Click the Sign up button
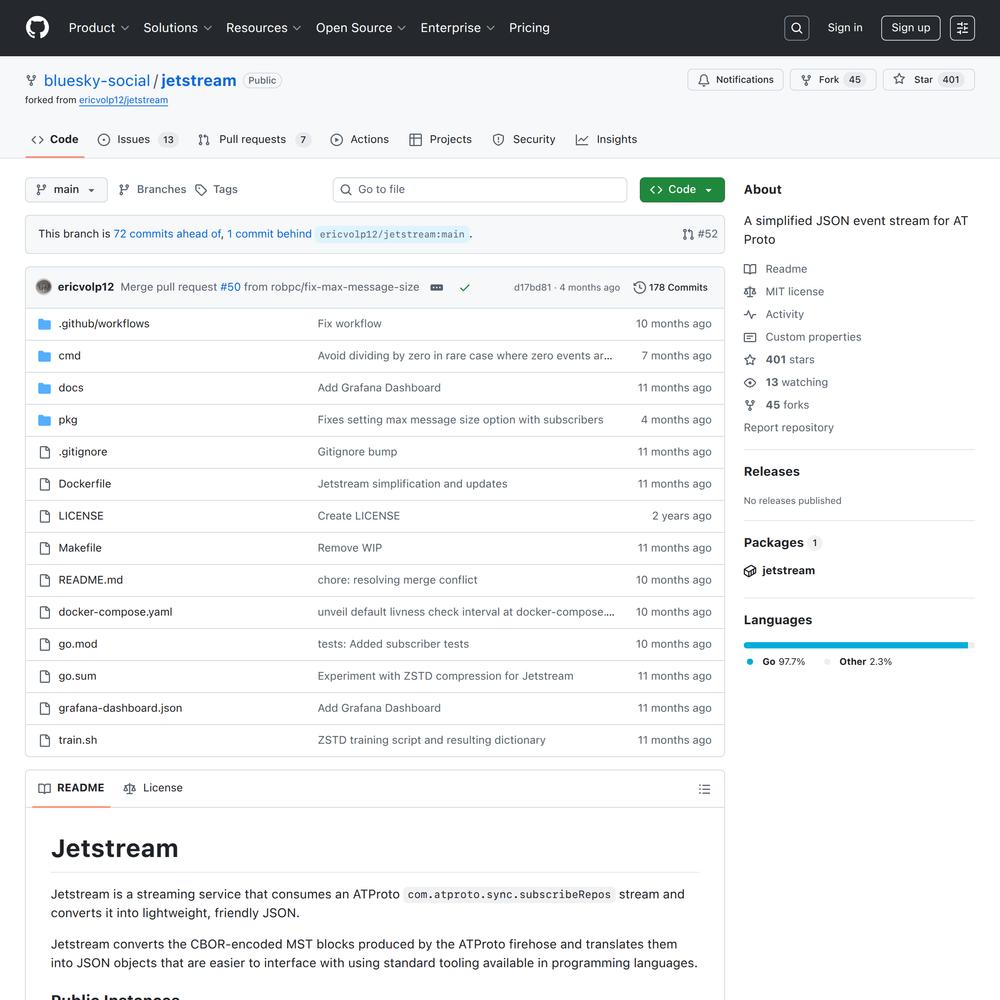Screen dimensions: 1000x1000 (x=910, y=28)
